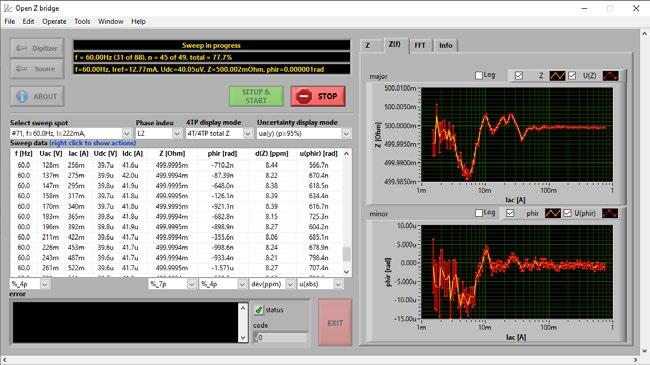
Task: Switch to the FFT tab
Action: click(x=420, y=45)
